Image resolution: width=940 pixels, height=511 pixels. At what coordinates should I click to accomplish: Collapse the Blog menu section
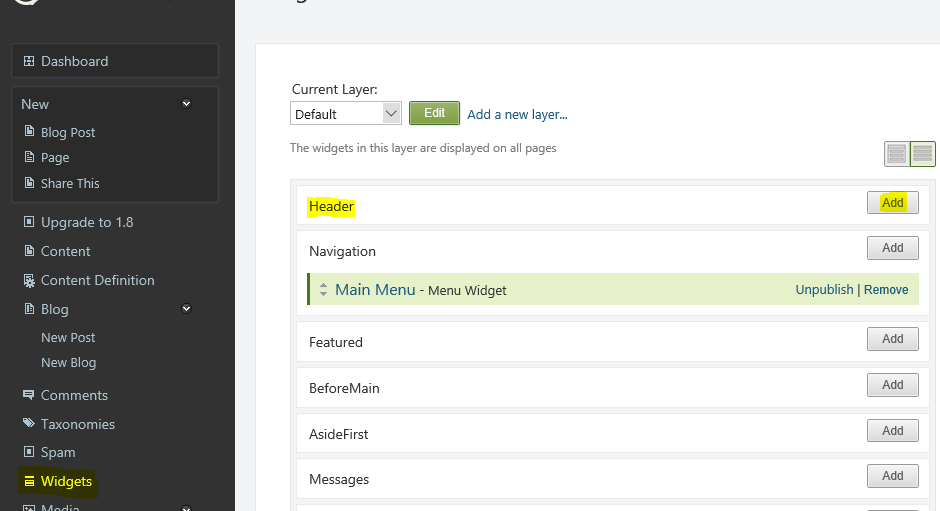coord(186,309)
